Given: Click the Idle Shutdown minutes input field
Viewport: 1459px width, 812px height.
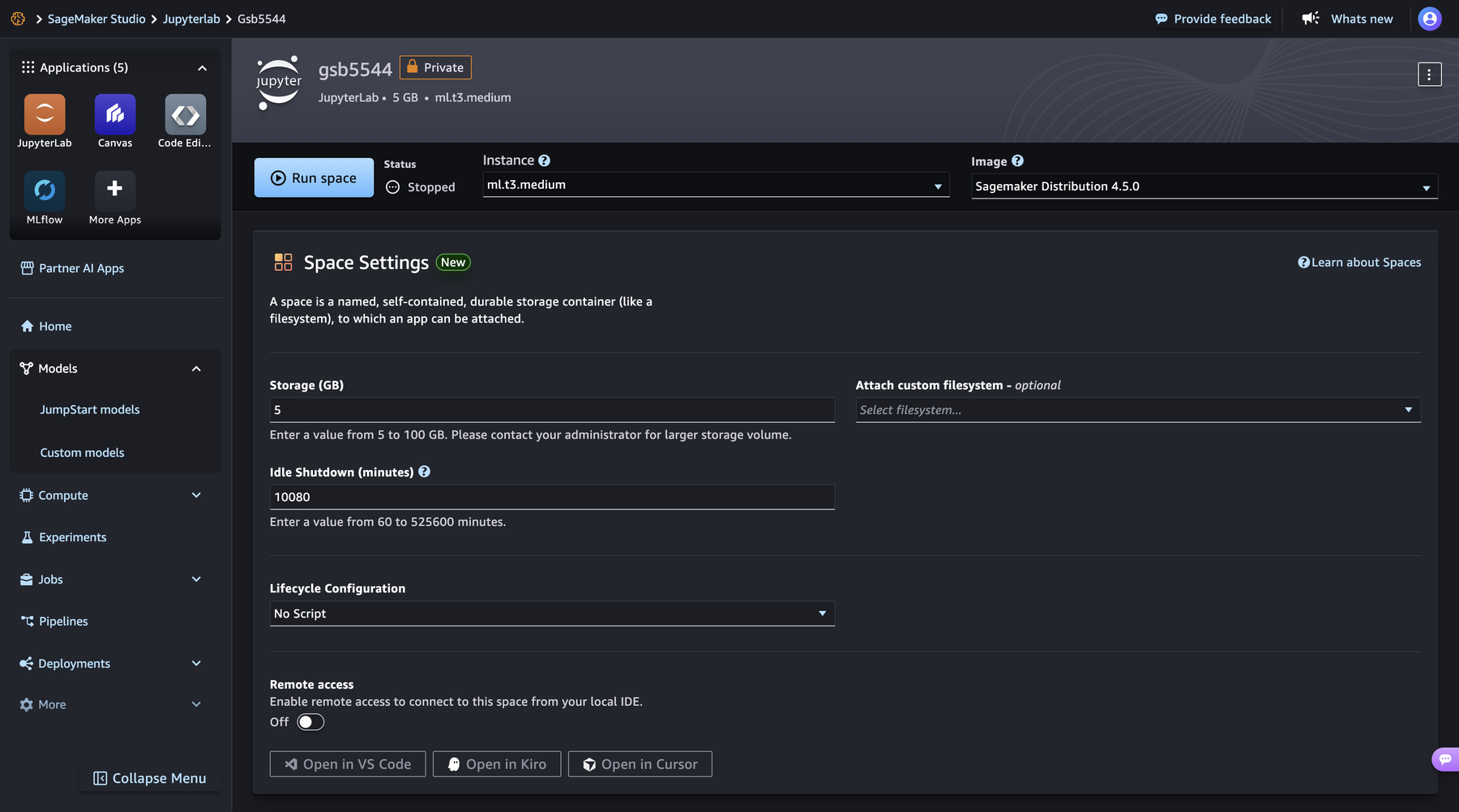Looking at the screenshot, I should [552, 497].
